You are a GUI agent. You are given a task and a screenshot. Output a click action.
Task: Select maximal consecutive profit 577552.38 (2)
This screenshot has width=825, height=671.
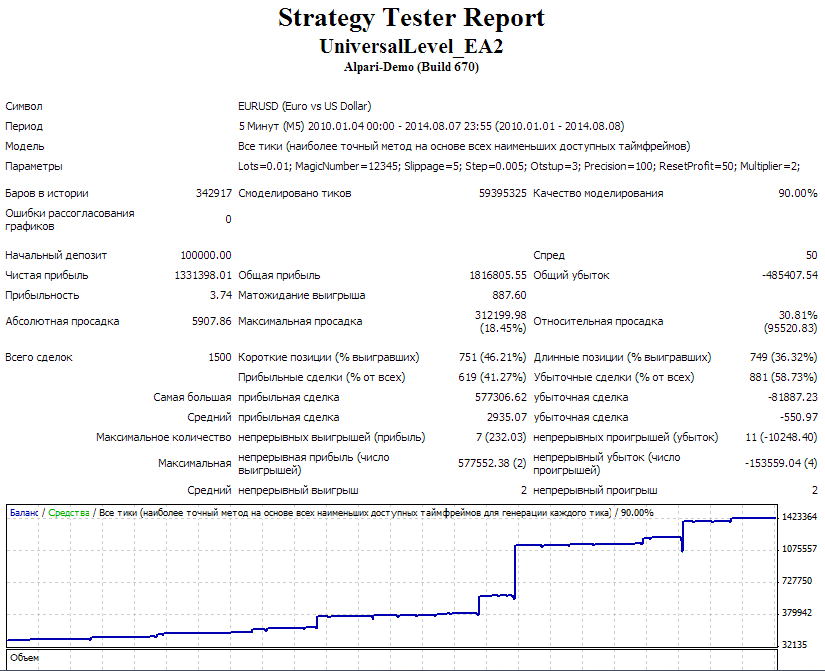click(492, 463)
